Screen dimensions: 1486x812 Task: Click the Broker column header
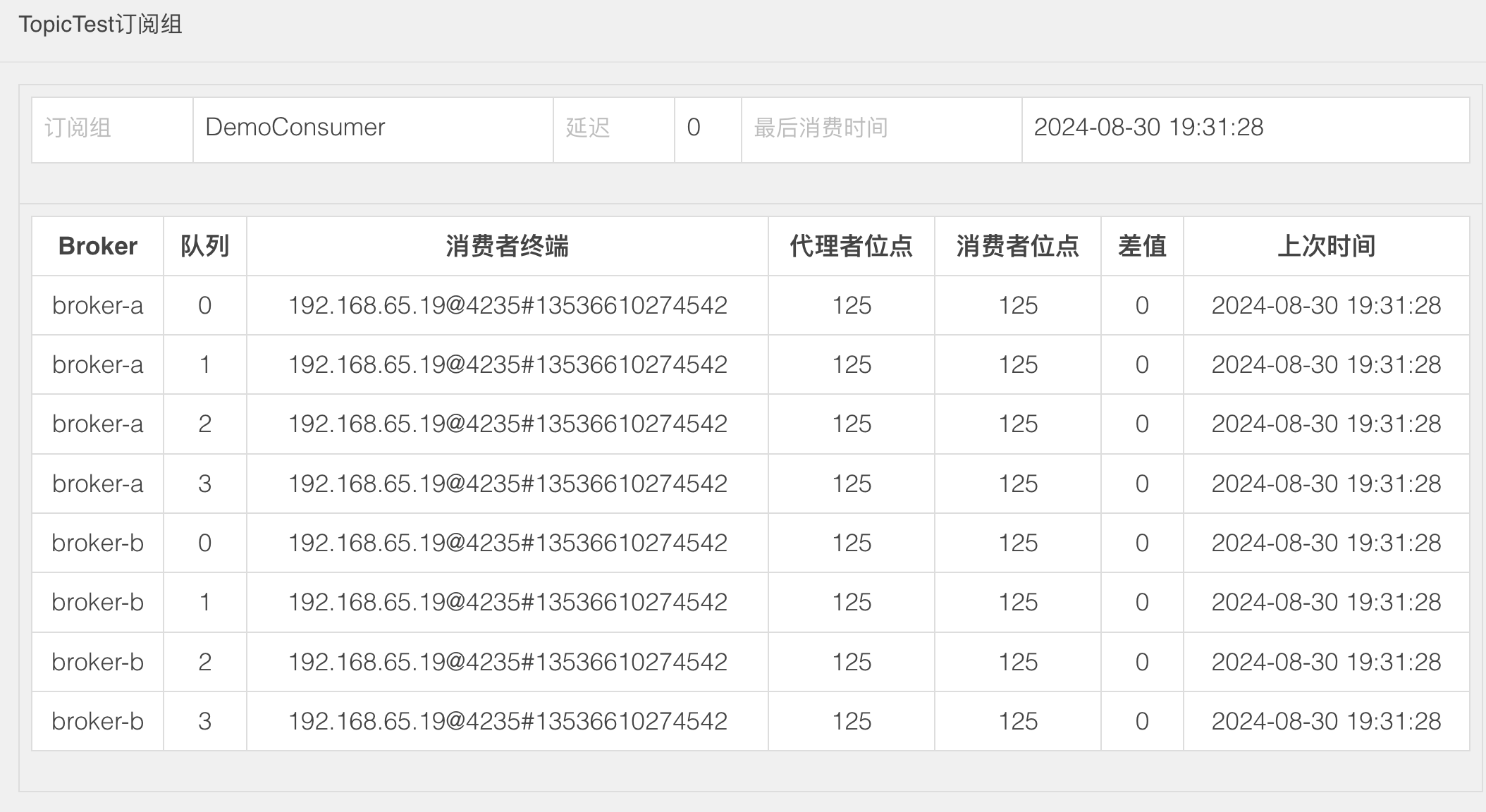(97, 246)
